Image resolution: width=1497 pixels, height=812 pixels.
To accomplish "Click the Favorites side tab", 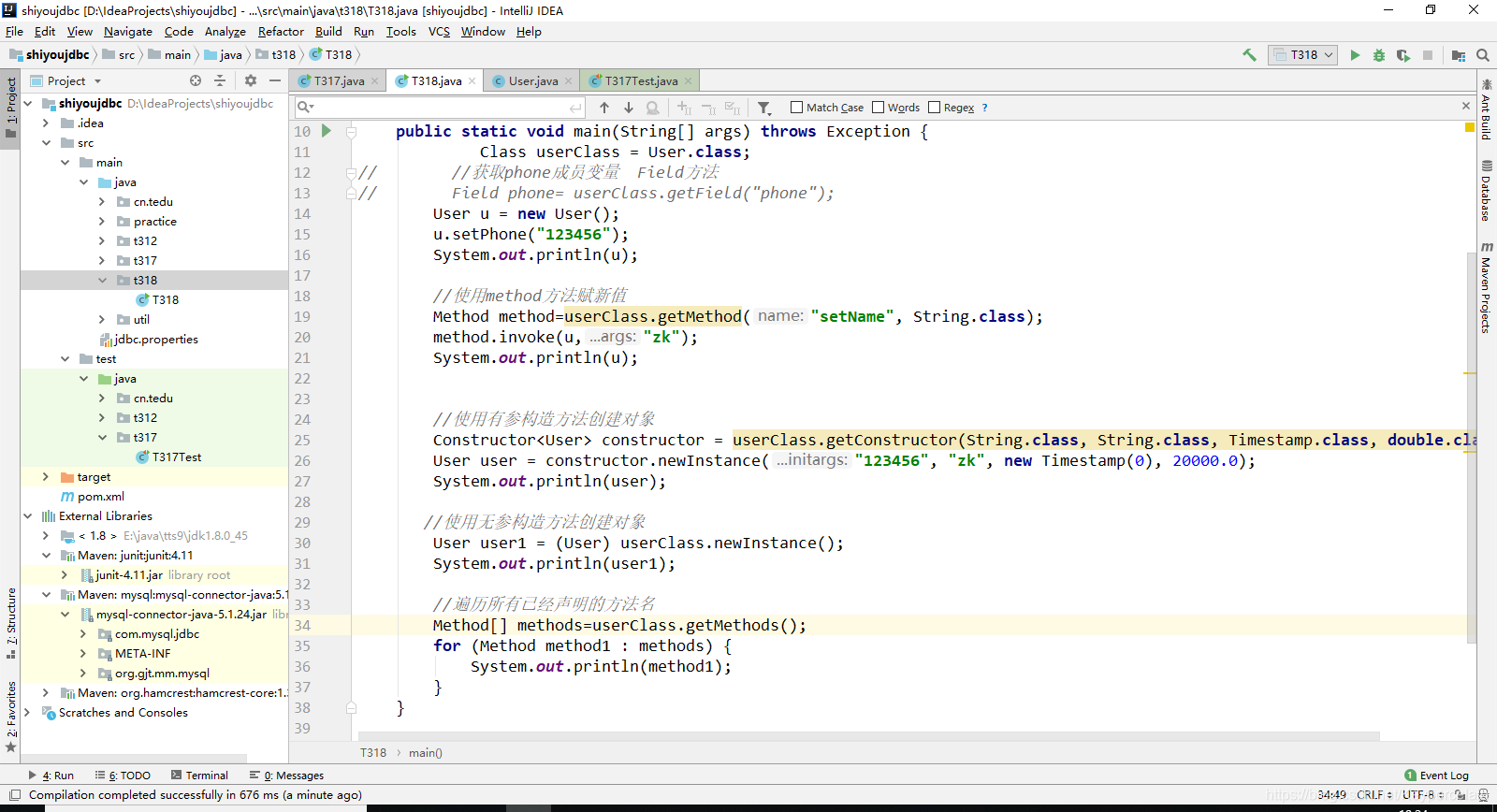I will 10,716.
